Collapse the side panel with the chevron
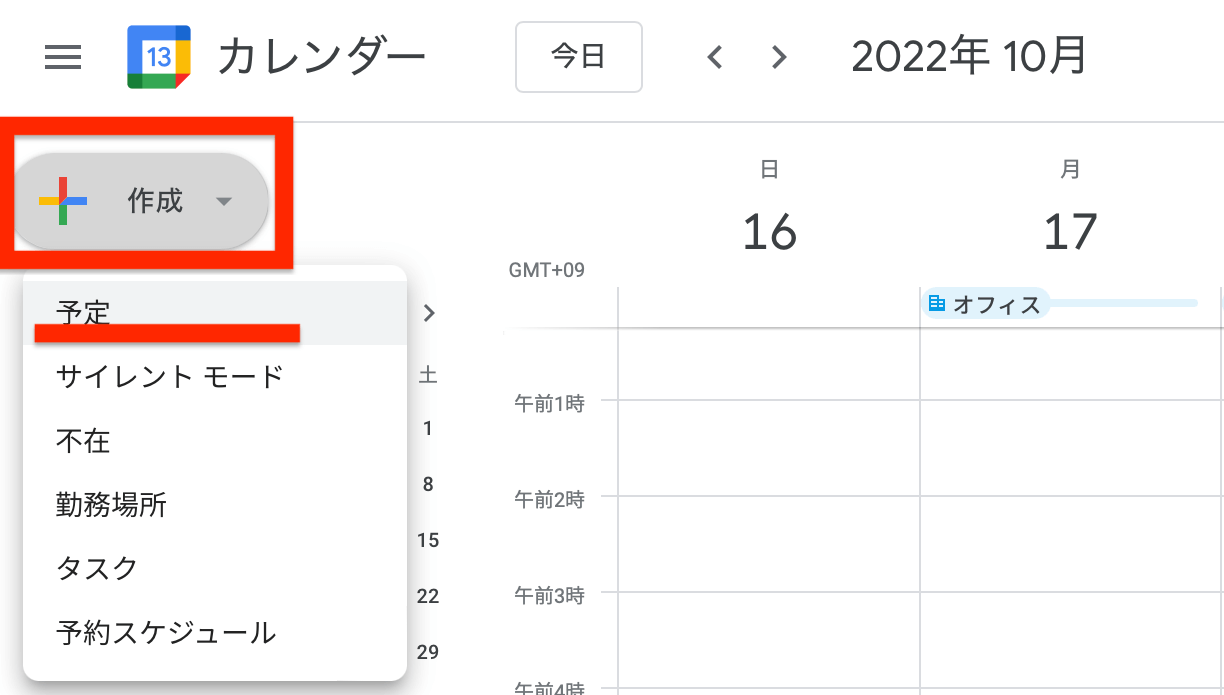This screenshot has height=695, width=1224. tap(429, 313)
